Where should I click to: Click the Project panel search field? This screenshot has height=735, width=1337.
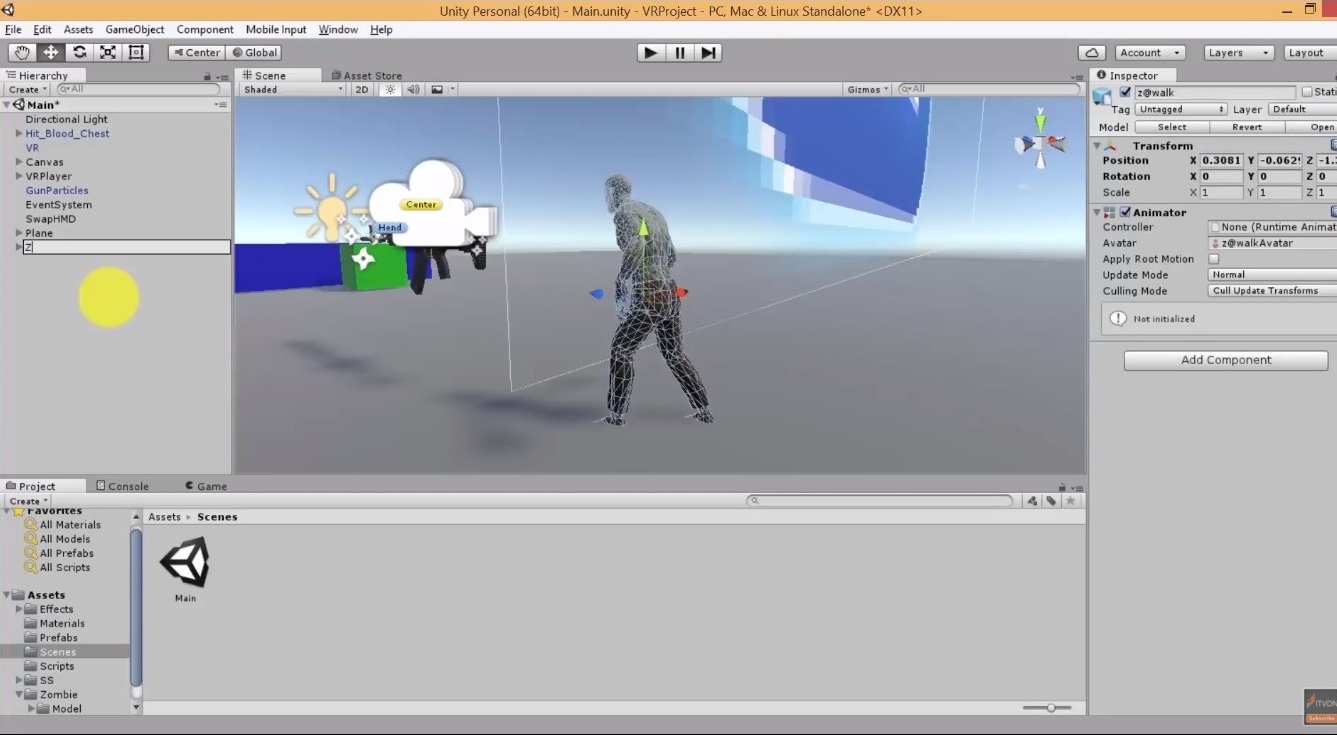[880, 501]
